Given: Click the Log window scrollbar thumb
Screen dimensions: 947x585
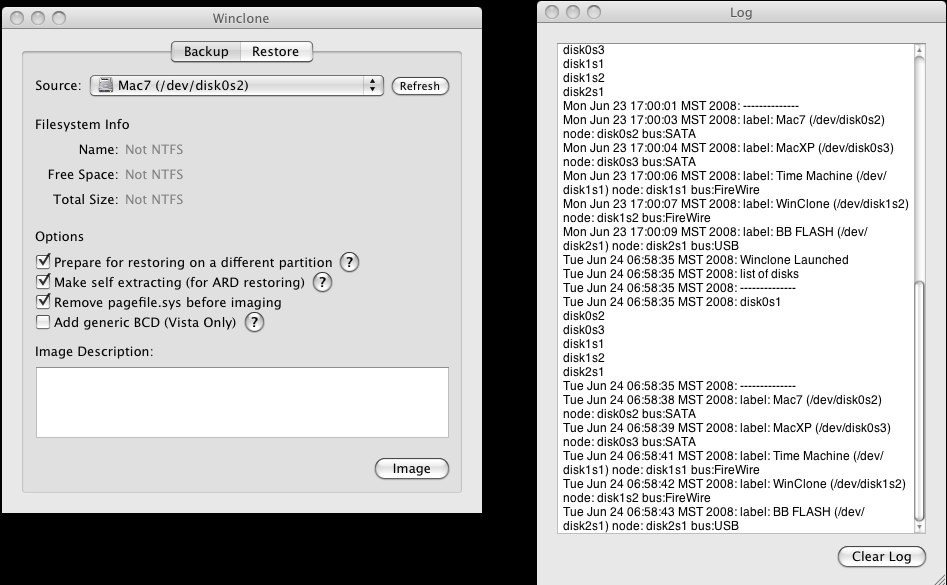Looking at the screenshot, I should point(919,401).
